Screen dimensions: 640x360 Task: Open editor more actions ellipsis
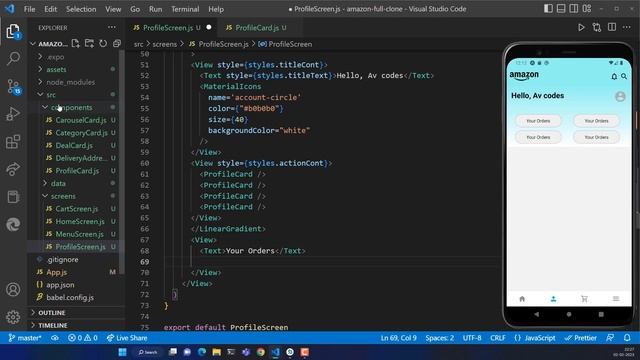[627, 27]
